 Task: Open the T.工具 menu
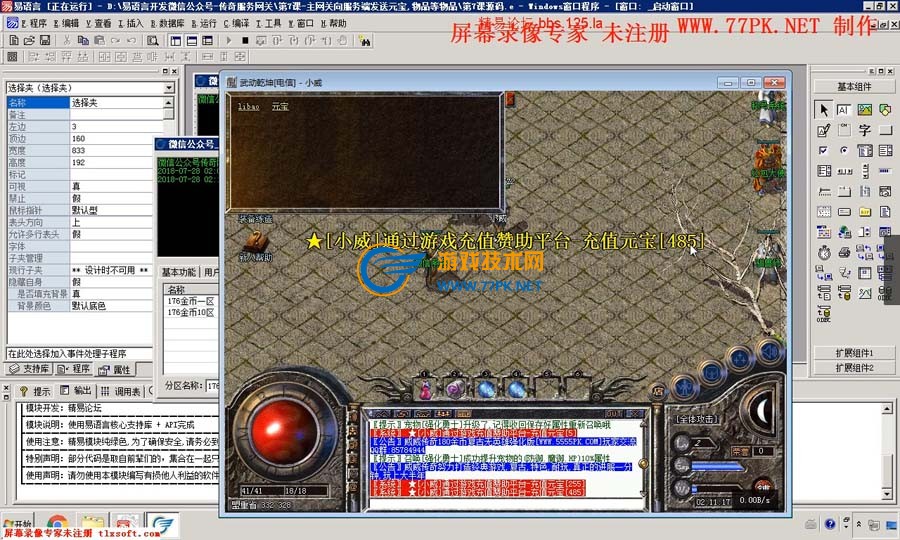pyautogui.click(x=269, y=24)
